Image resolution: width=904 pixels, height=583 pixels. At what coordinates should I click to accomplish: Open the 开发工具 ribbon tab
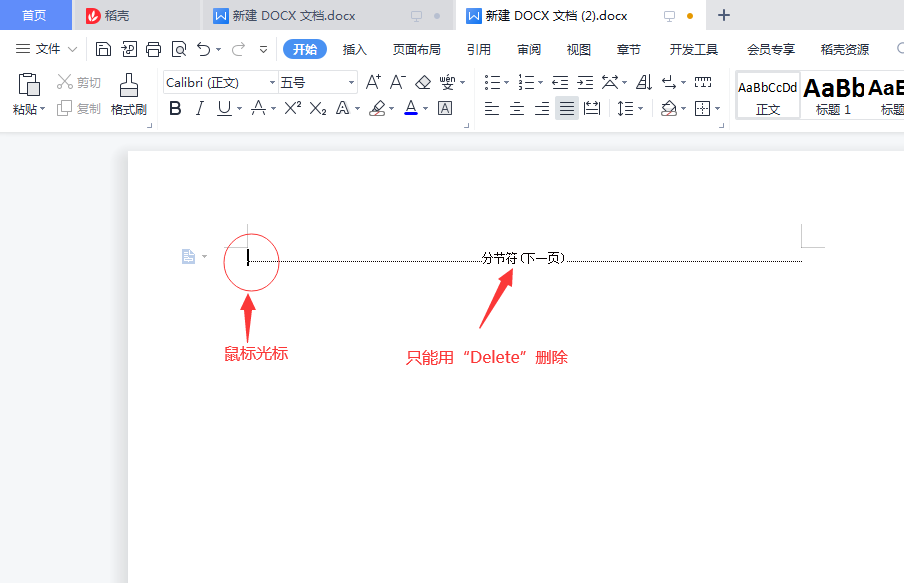694,50
